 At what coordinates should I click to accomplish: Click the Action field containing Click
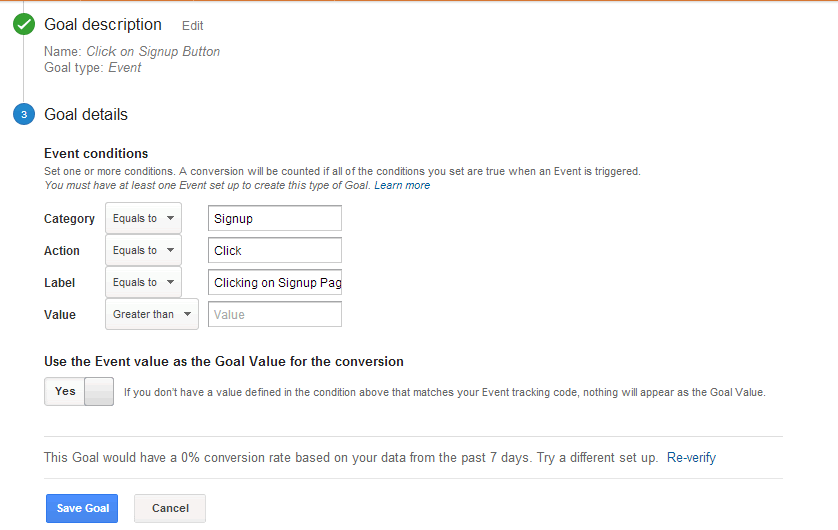click(275, 250)
